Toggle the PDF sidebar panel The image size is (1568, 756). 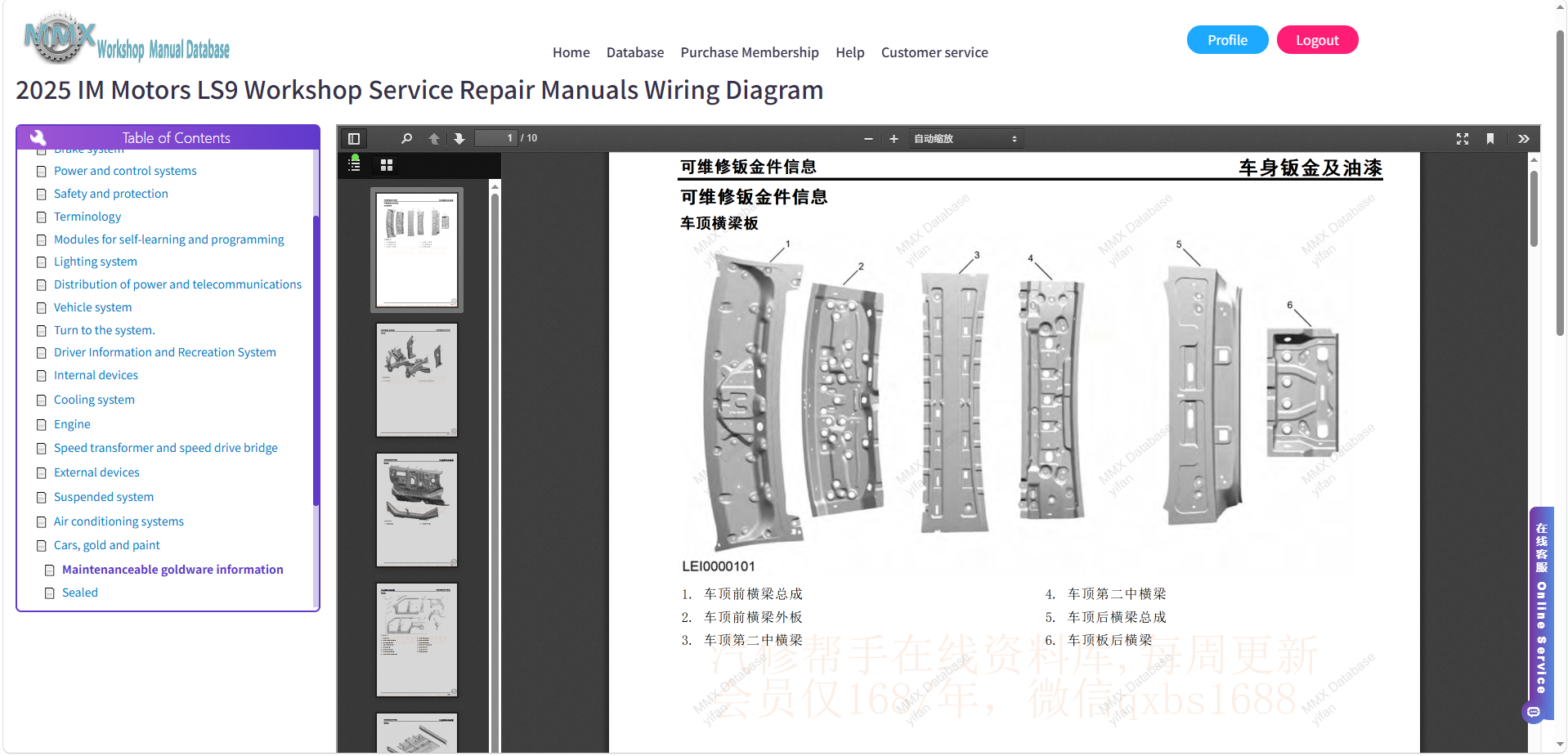[x=354, y=139]
